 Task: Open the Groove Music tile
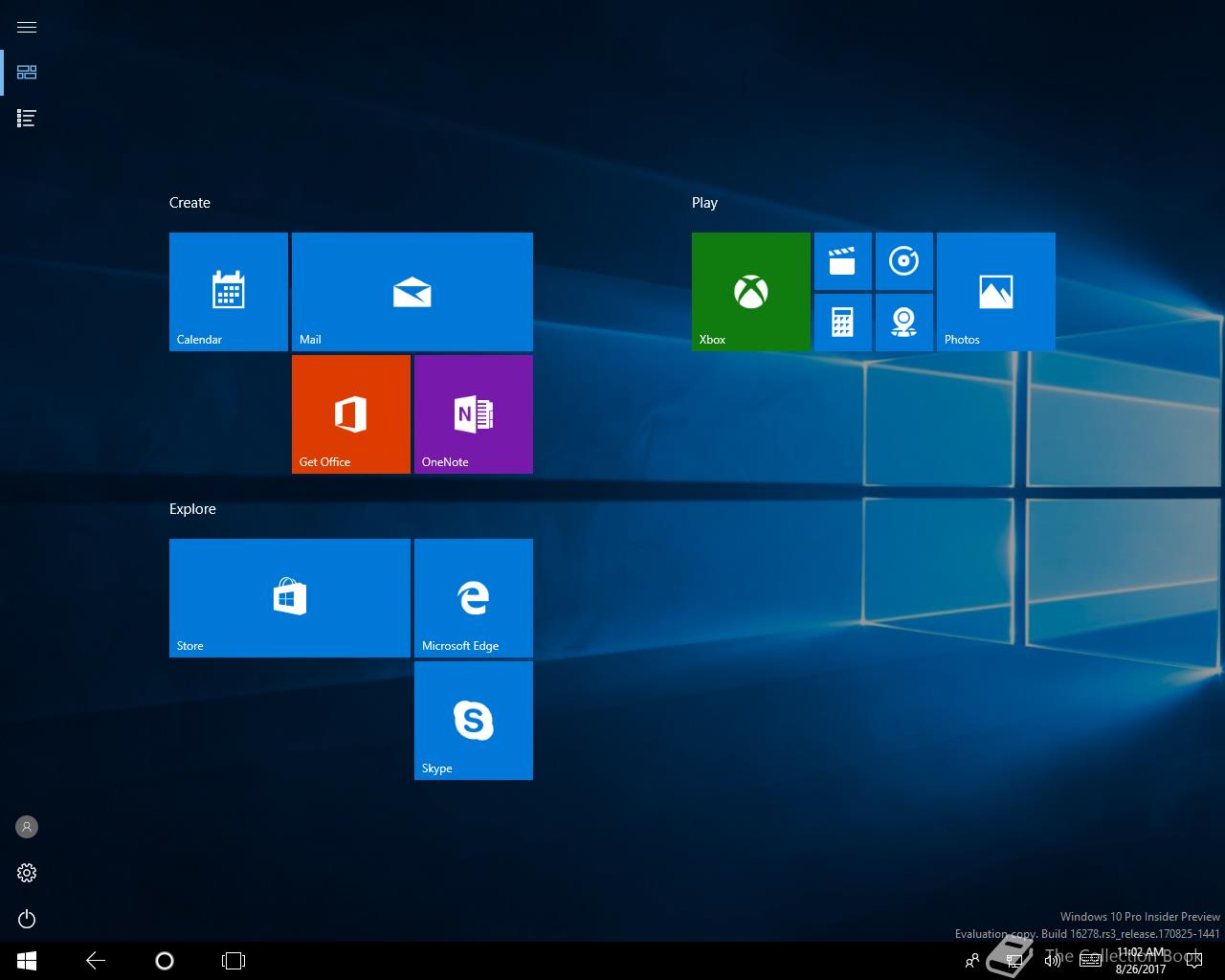point(904,261)
